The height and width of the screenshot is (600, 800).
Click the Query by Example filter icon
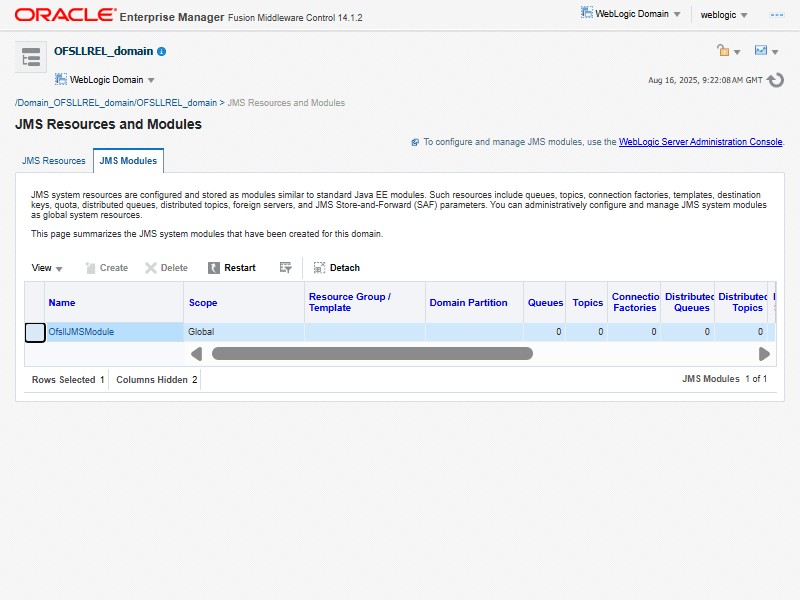[x=286, y=268]
